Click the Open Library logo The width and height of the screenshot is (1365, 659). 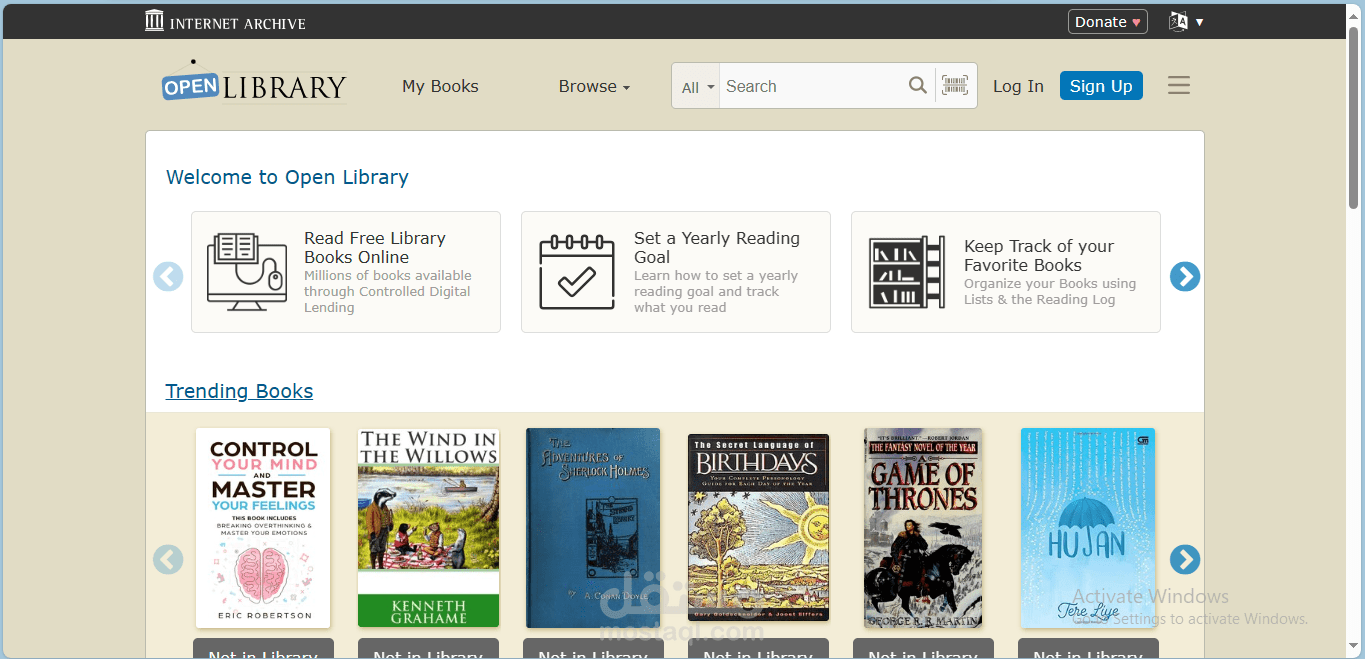254,86
